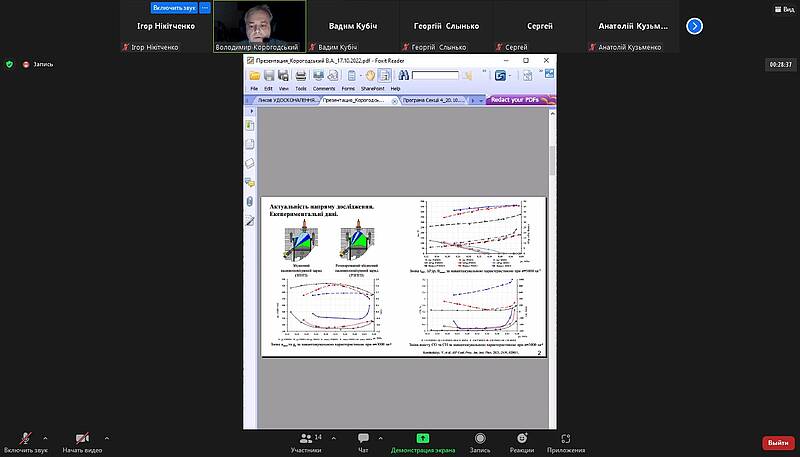Click the blue Включить звук button on tile
Screen dimensions: 800x457
tap(174, 7)
